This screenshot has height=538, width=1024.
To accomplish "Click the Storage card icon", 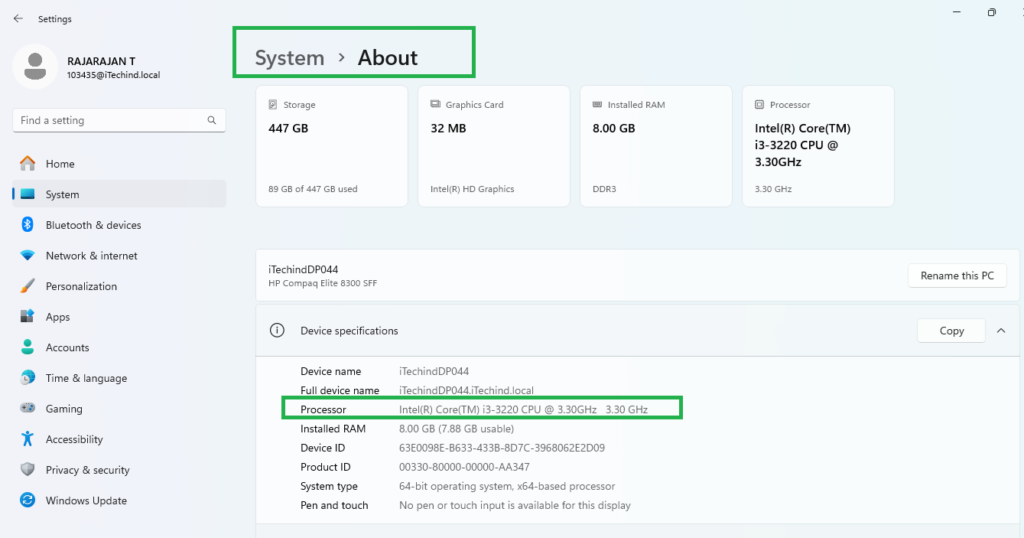I will coord(273,104).
